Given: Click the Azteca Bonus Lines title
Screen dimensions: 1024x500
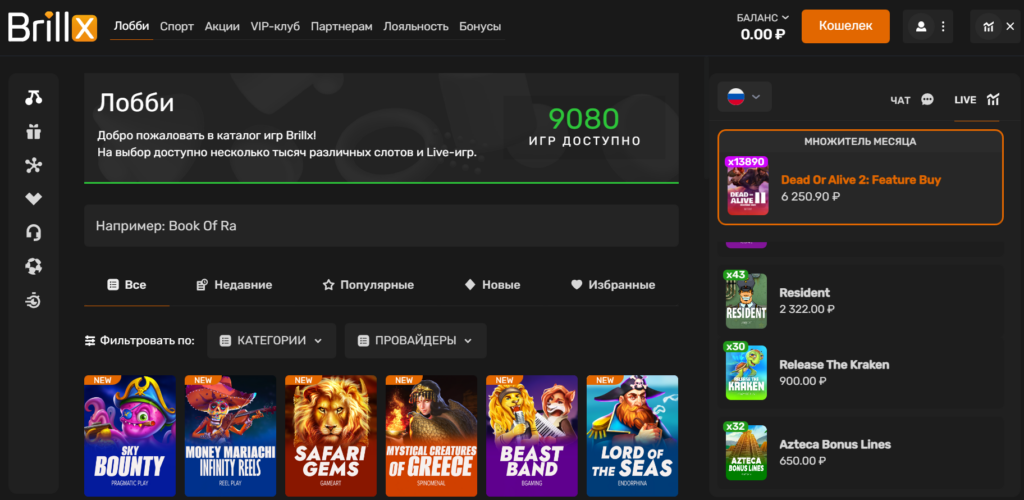Looking at the screenshot, I should tap(835, 445).
